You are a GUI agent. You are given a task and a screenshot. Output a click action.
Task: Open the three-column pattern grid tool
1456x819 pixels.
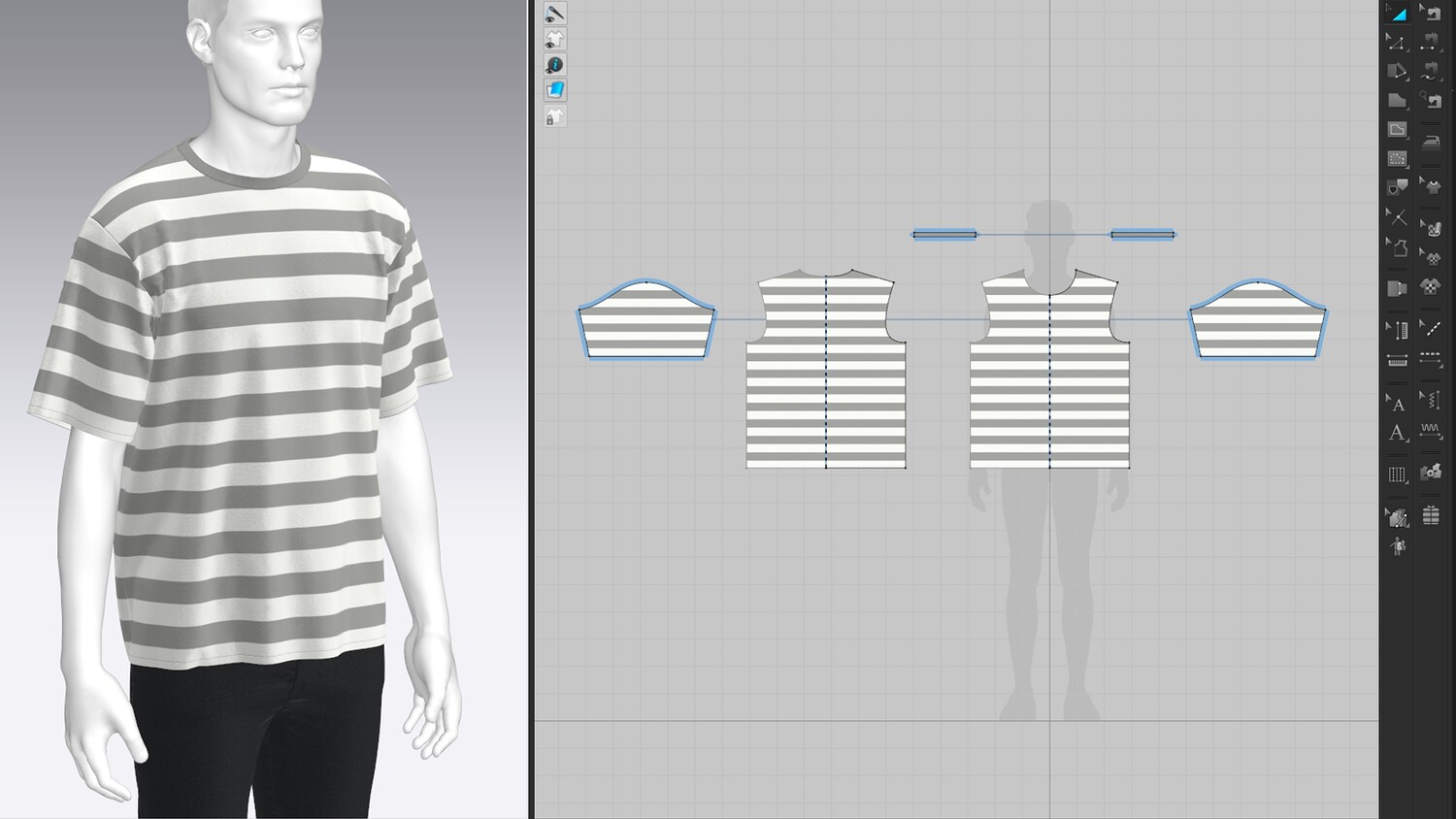[1397, 475]
